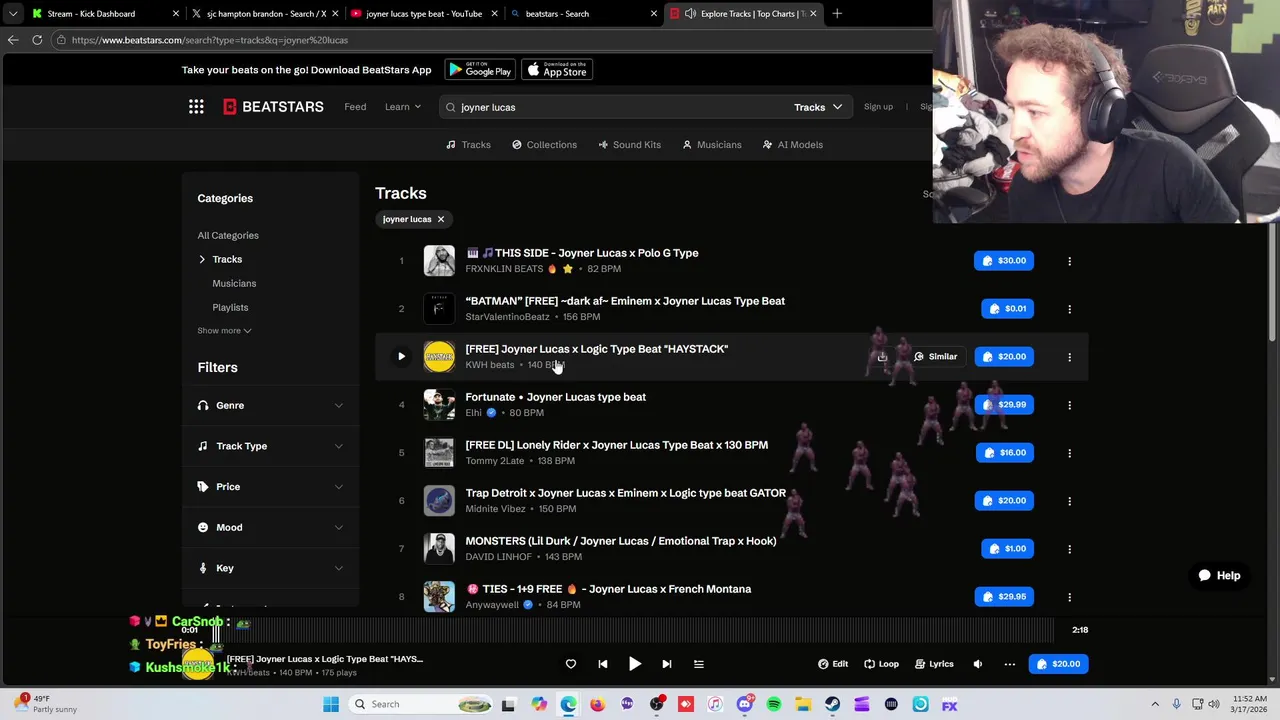1280x720 pixels.
Task: Seek within the track waveform progress bar
Action: (x=633, y=630)
